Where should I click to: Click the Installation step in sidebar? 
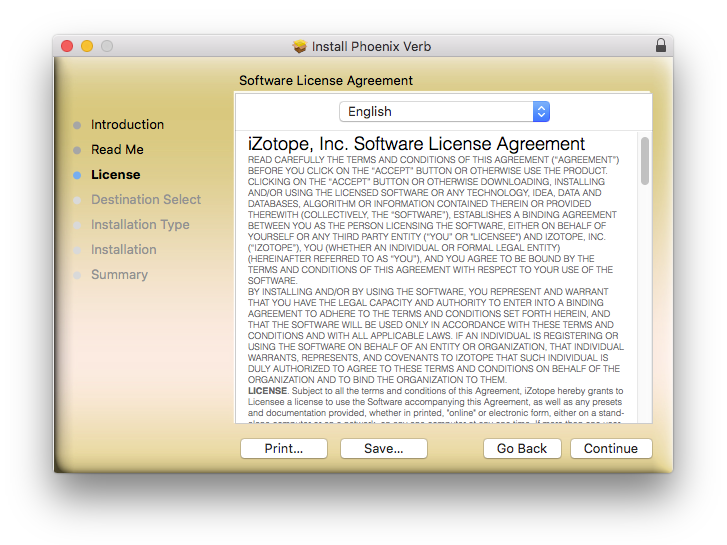coord(123,250)
